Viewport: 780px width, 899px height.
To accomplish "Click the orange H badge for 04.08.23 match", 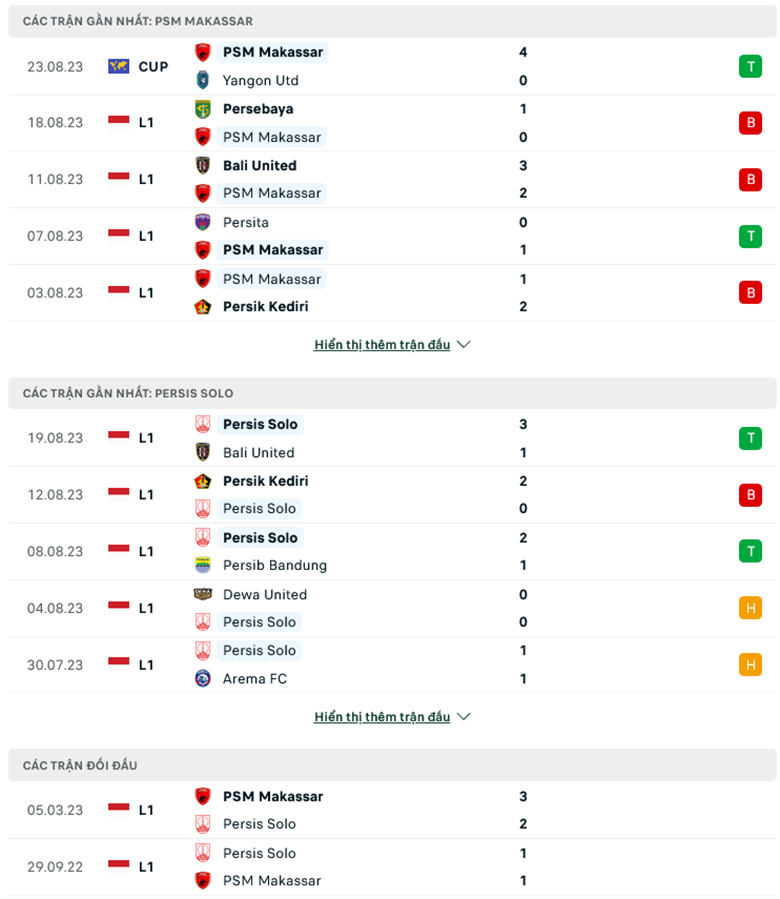I will pos(749,608).
